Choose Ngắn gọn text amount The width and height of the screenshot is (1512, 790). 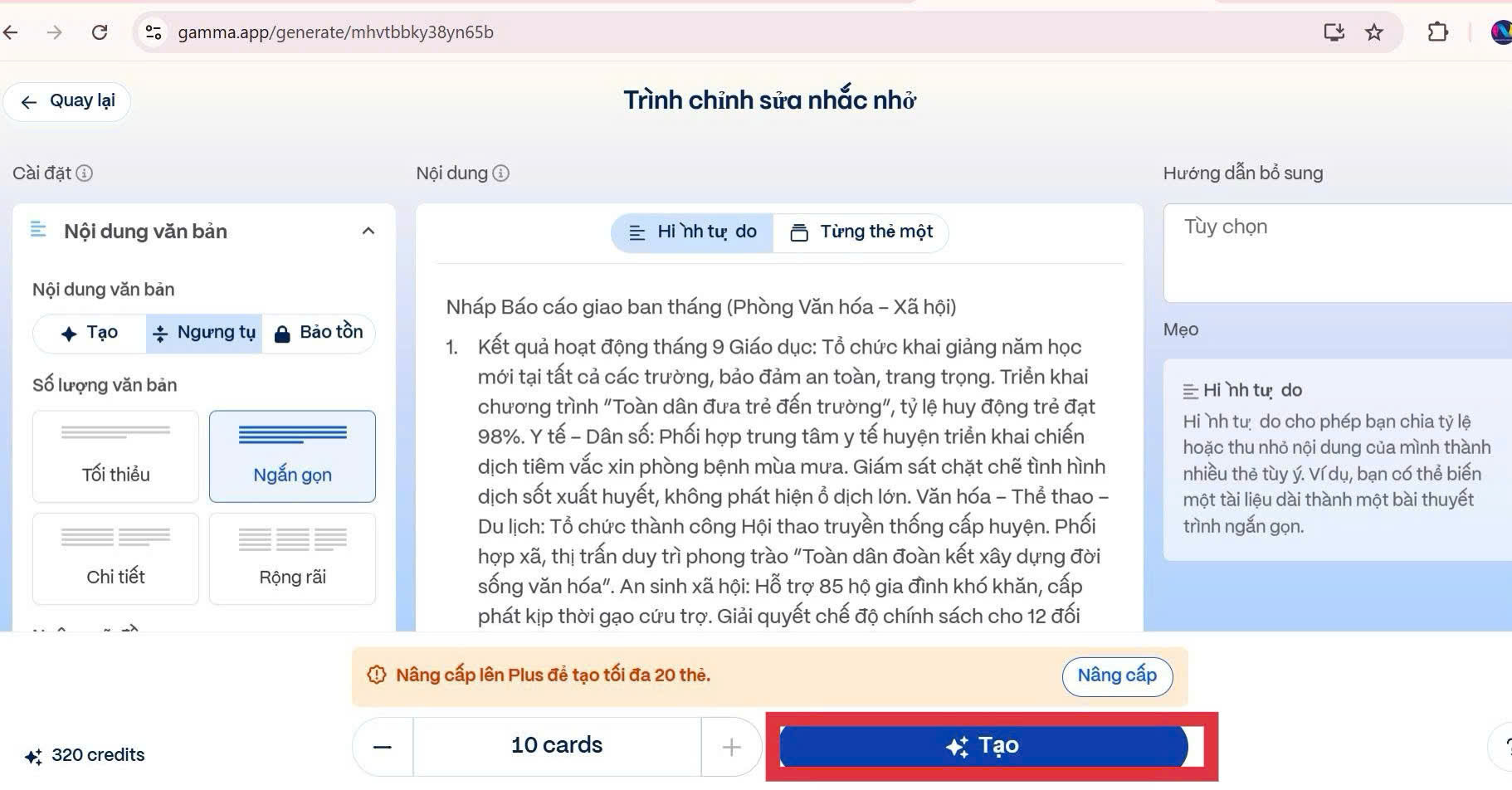click(x=292, y=456)
